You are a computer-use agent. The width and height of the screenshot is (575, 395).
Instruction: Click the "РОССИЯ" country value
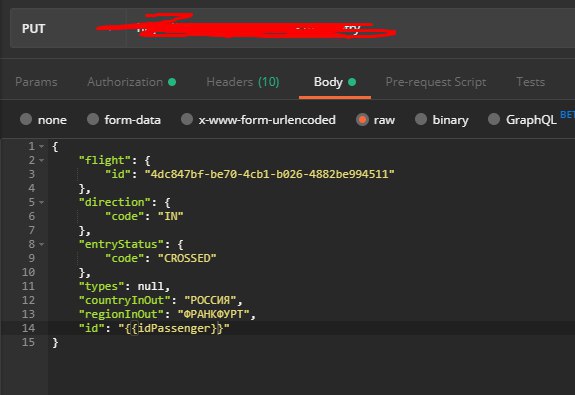point(210,300)
